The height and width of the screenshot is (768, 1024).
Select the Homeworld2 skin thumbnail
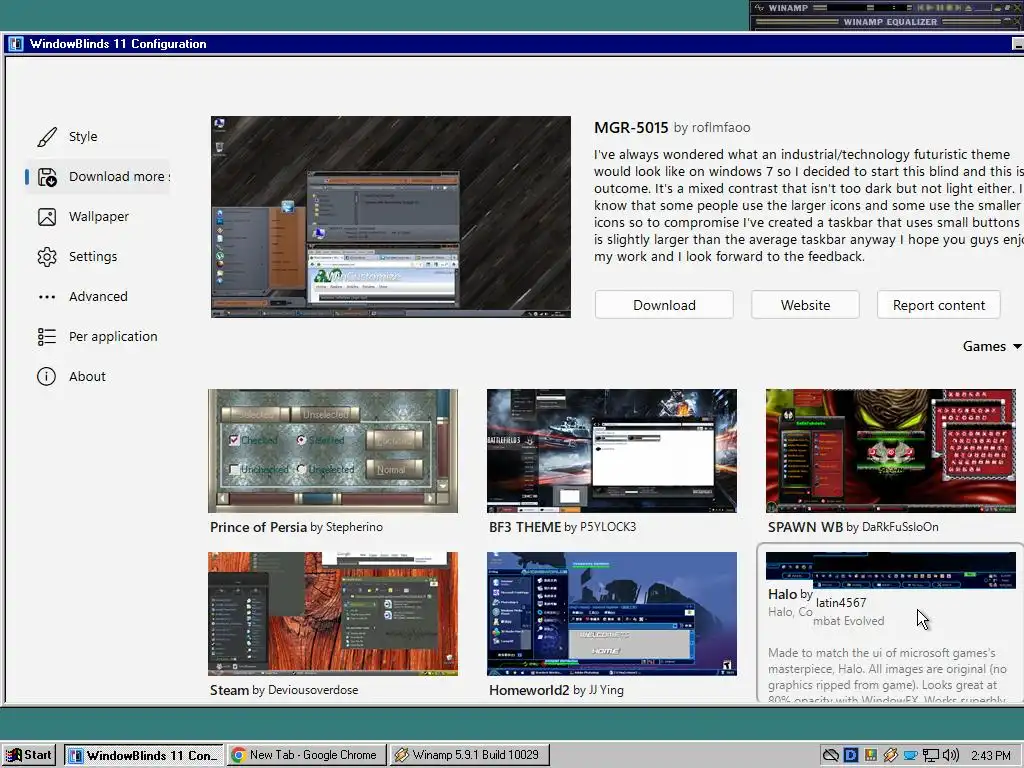point(612,614)
